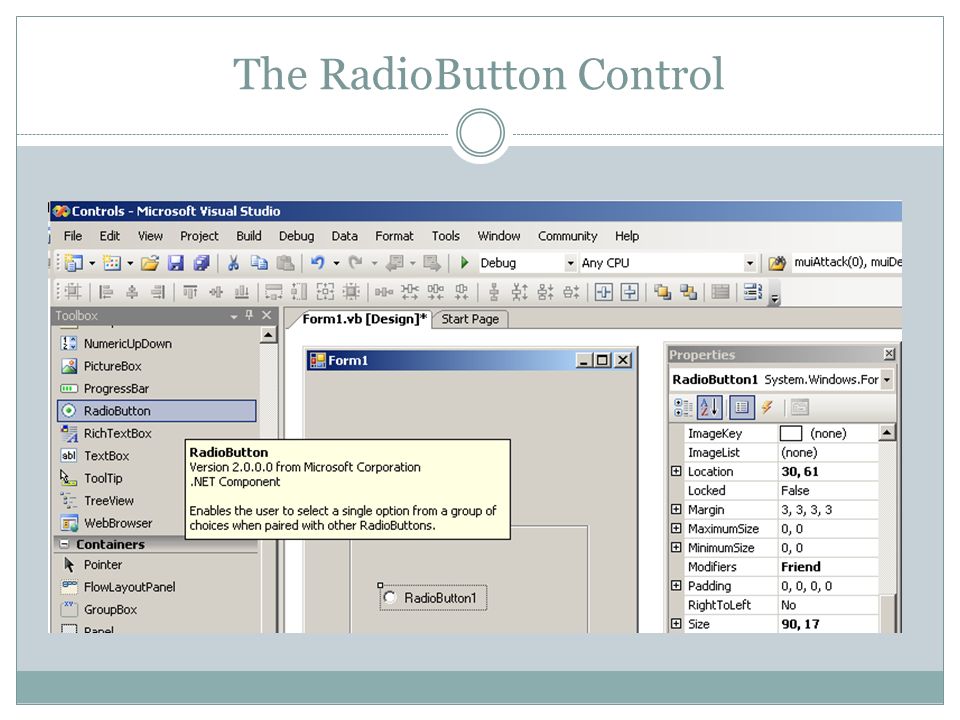This screenshot has height=720, width=960.
Task: Click the Align Lefts layout icon
Action: pyautogui.click(x=106, y=292)
